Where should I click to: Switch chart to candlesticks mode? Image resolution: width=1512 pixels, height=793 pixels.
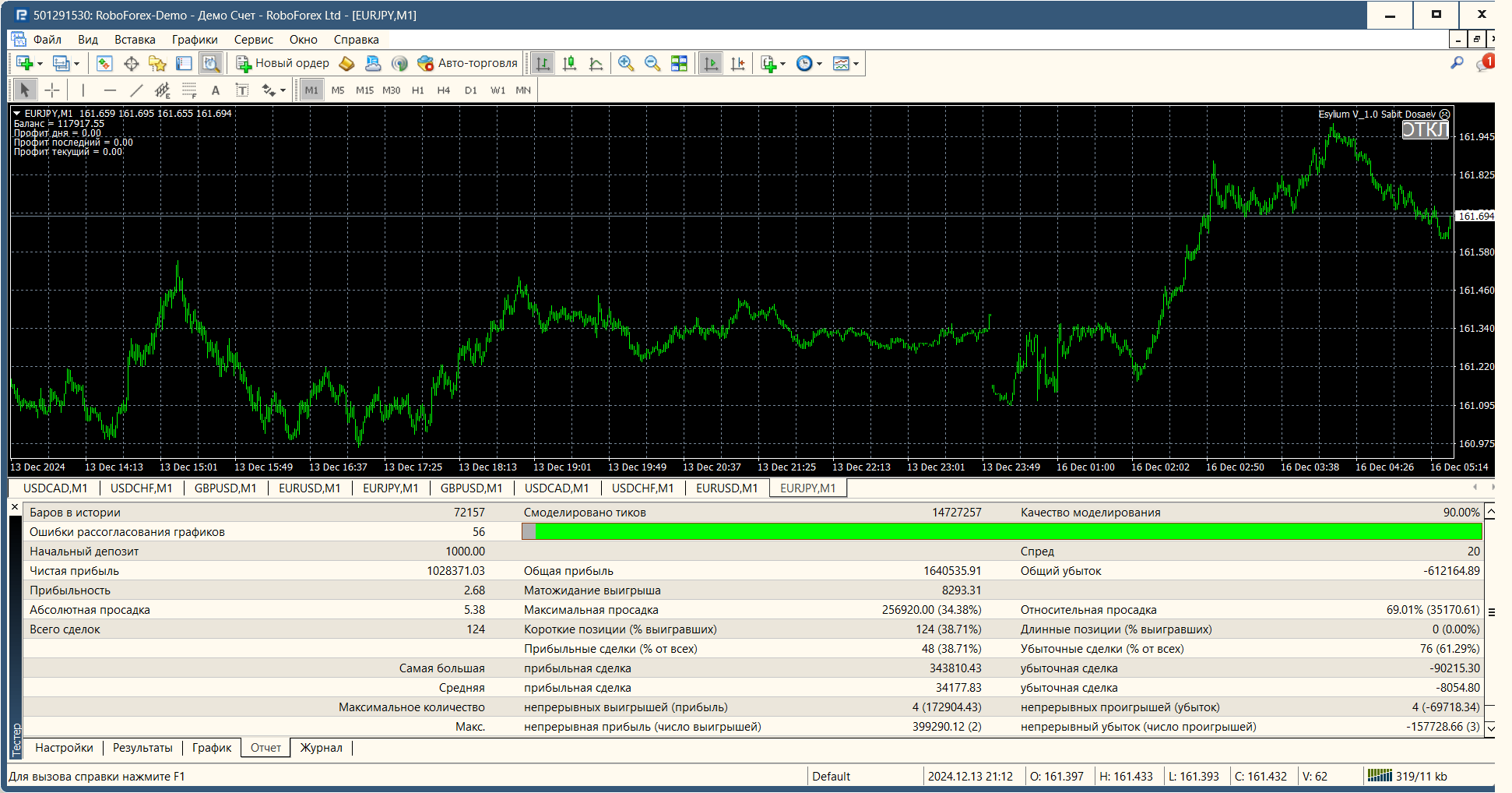pyautogui.click(x=569, y=64)
